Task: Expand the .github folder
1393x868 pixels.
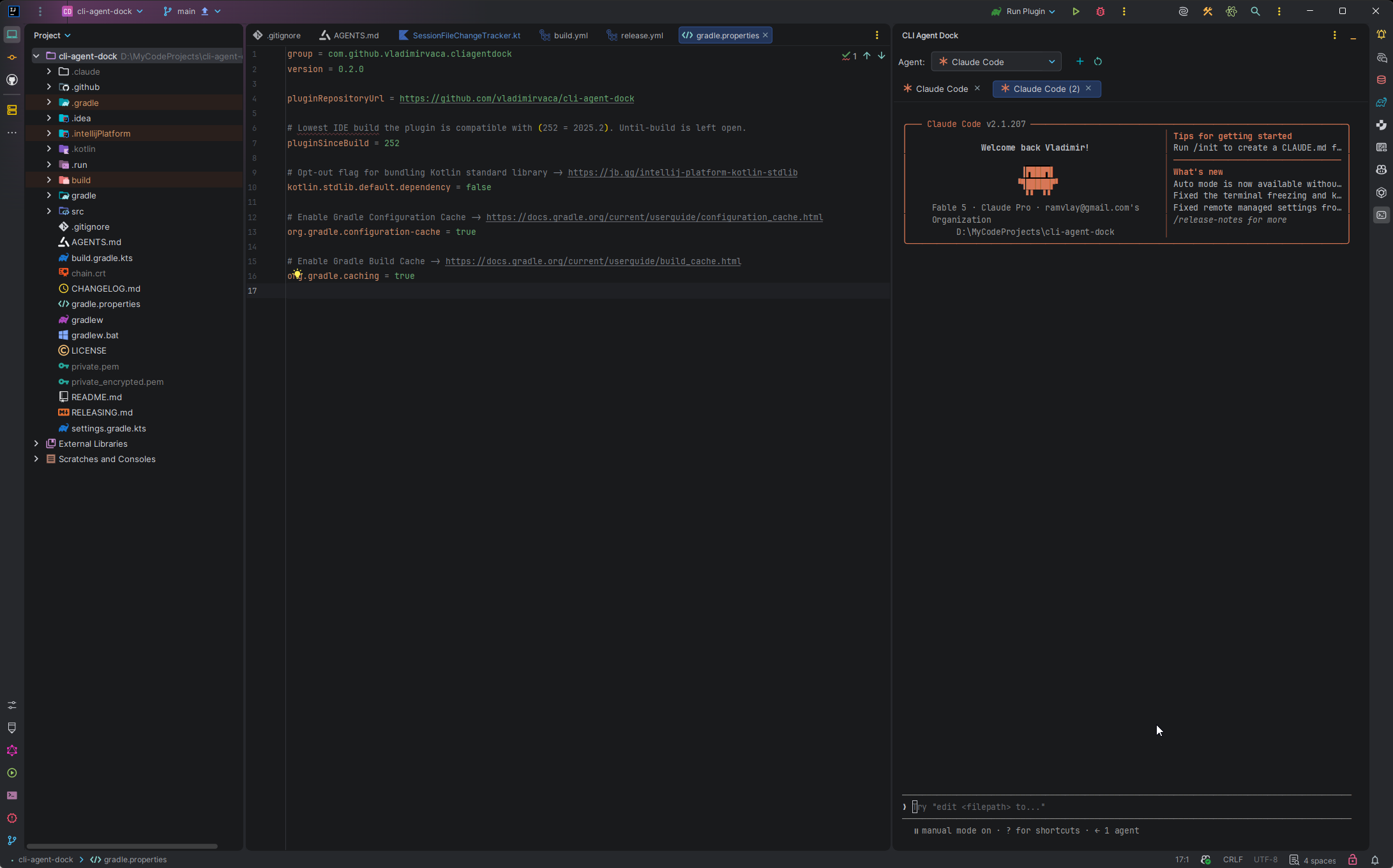Action: pos(49,87)
